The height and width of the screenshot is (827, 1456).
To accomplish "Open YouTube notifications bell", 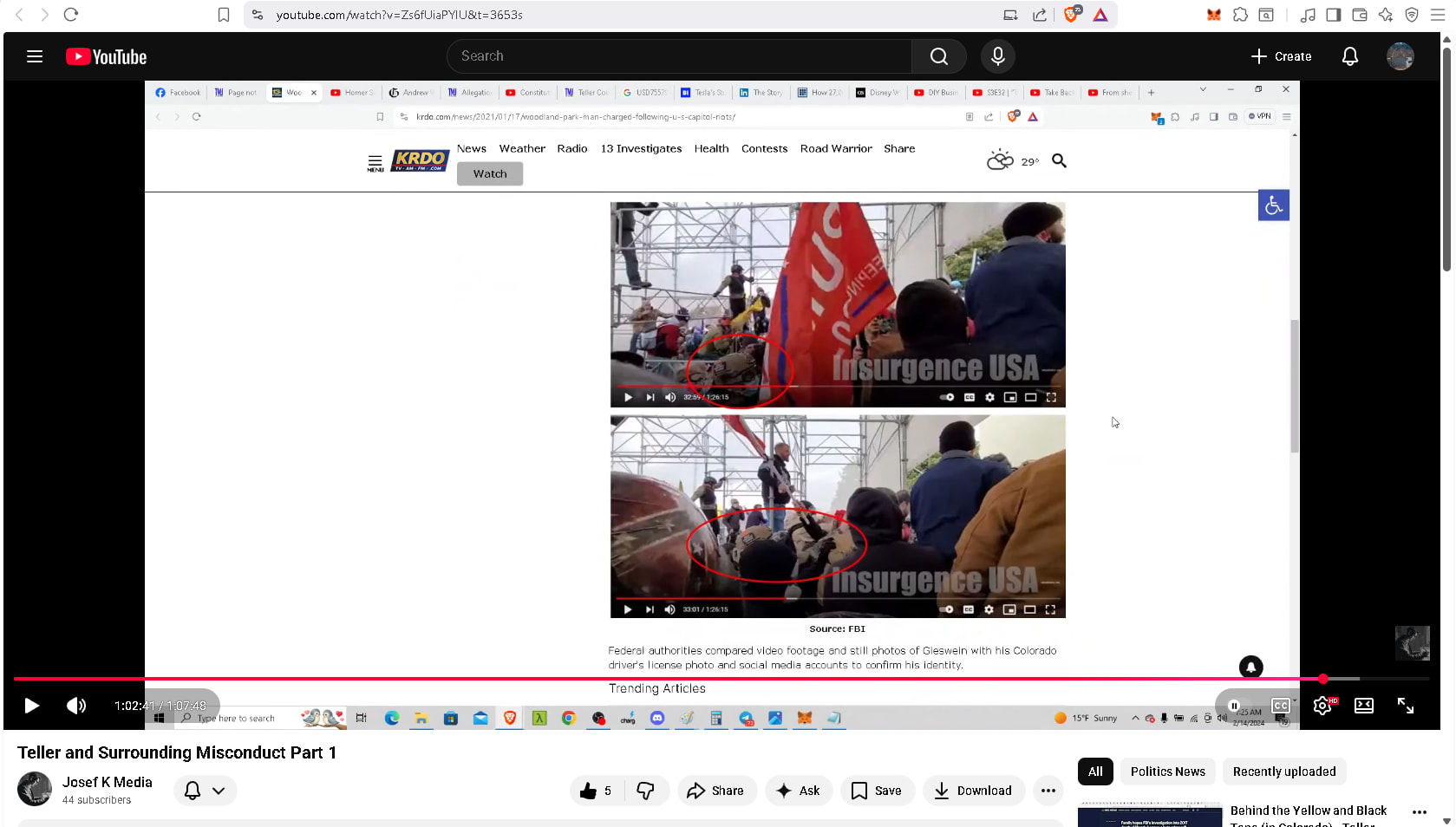I will [1349, 56].
